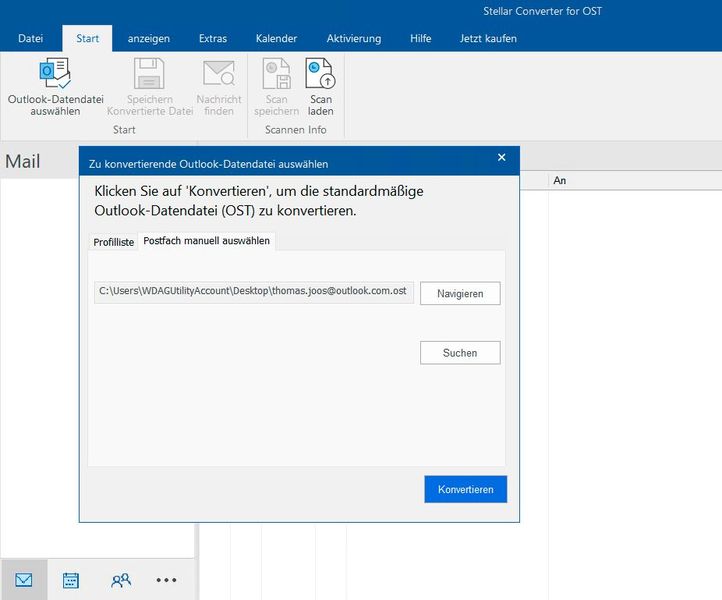Click the An column header
This screenshot has width=722, height=600.
pos(559,181)
